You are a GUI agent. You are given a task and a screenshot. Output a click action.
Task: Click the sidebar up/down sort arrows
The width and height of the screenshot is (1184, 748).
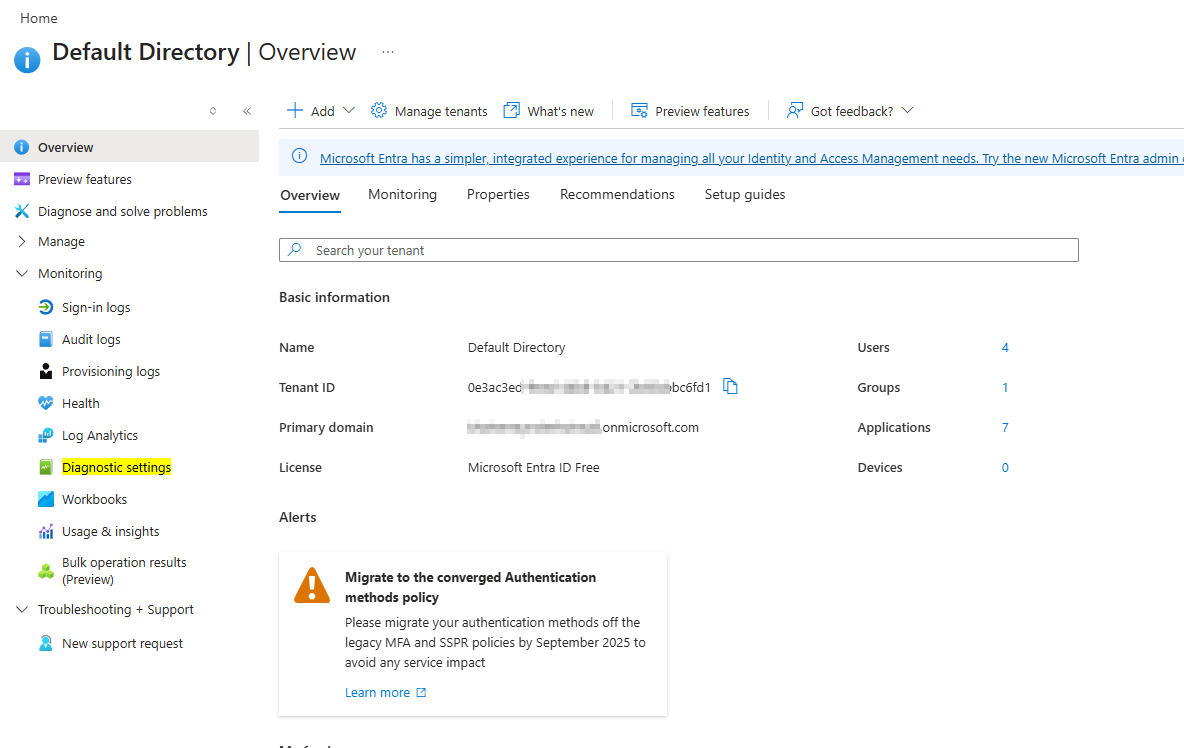pos(213,111)
